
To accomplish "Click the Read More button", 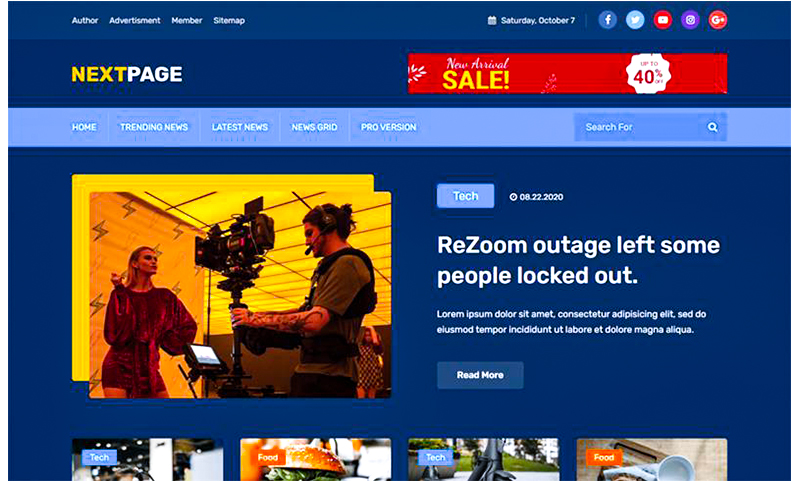I will (480, 375).
